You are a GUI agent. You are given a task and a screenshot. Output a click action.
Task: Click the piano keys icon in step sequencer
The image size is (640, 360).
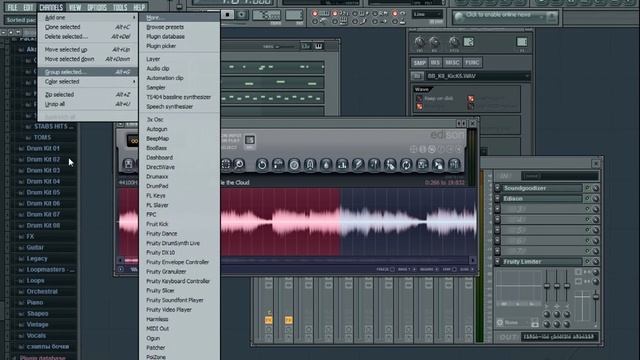[318, 46]
